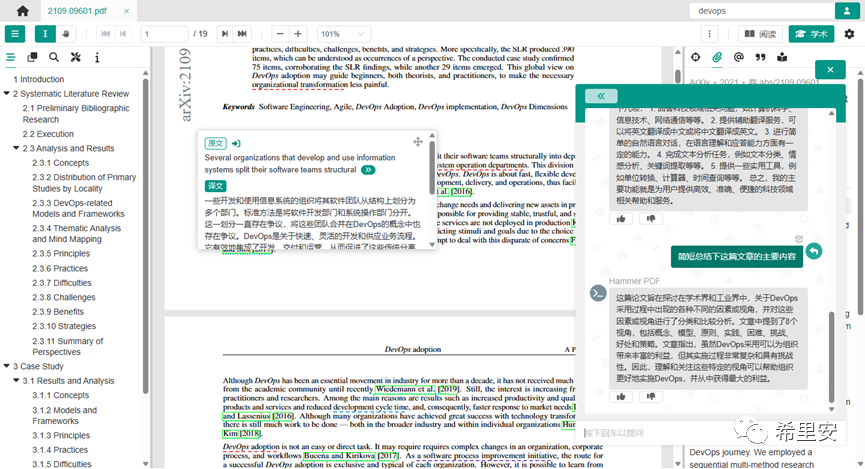
Task: Click the outline panel vertical scrollbar
Action: pyautogui.click(x=146, y=237)
